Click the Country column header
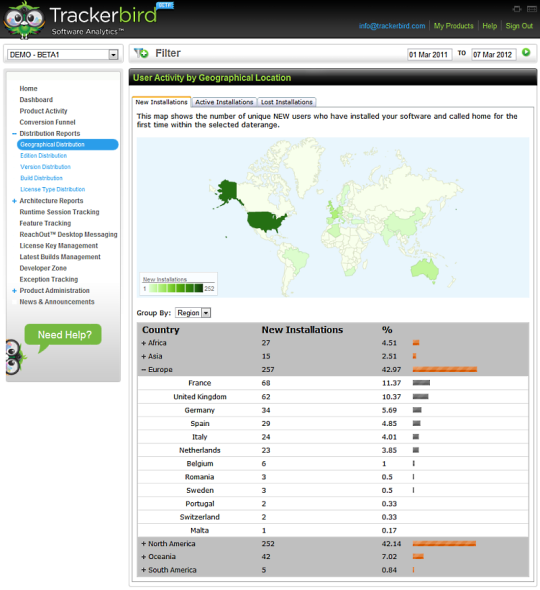The height and width of the screenshot is (590, 540). coord(161,330)
